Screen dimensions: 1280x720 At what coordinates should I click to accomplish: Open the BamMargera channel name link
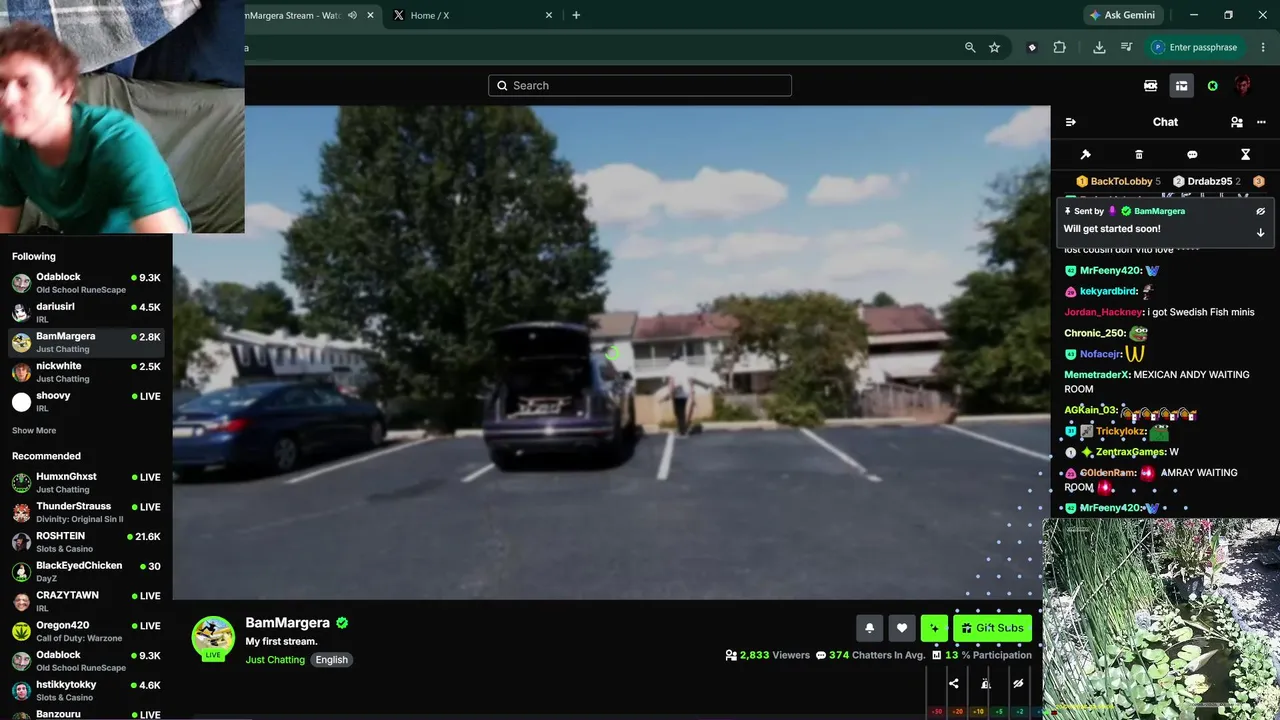(287, 623)
